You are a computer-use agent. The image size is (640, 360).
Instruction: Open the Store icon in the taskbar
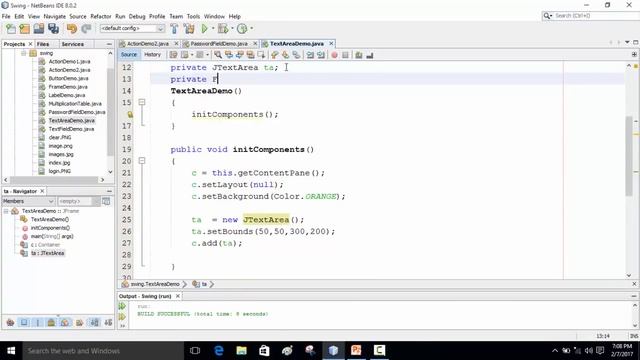click(x=264, y=351)
